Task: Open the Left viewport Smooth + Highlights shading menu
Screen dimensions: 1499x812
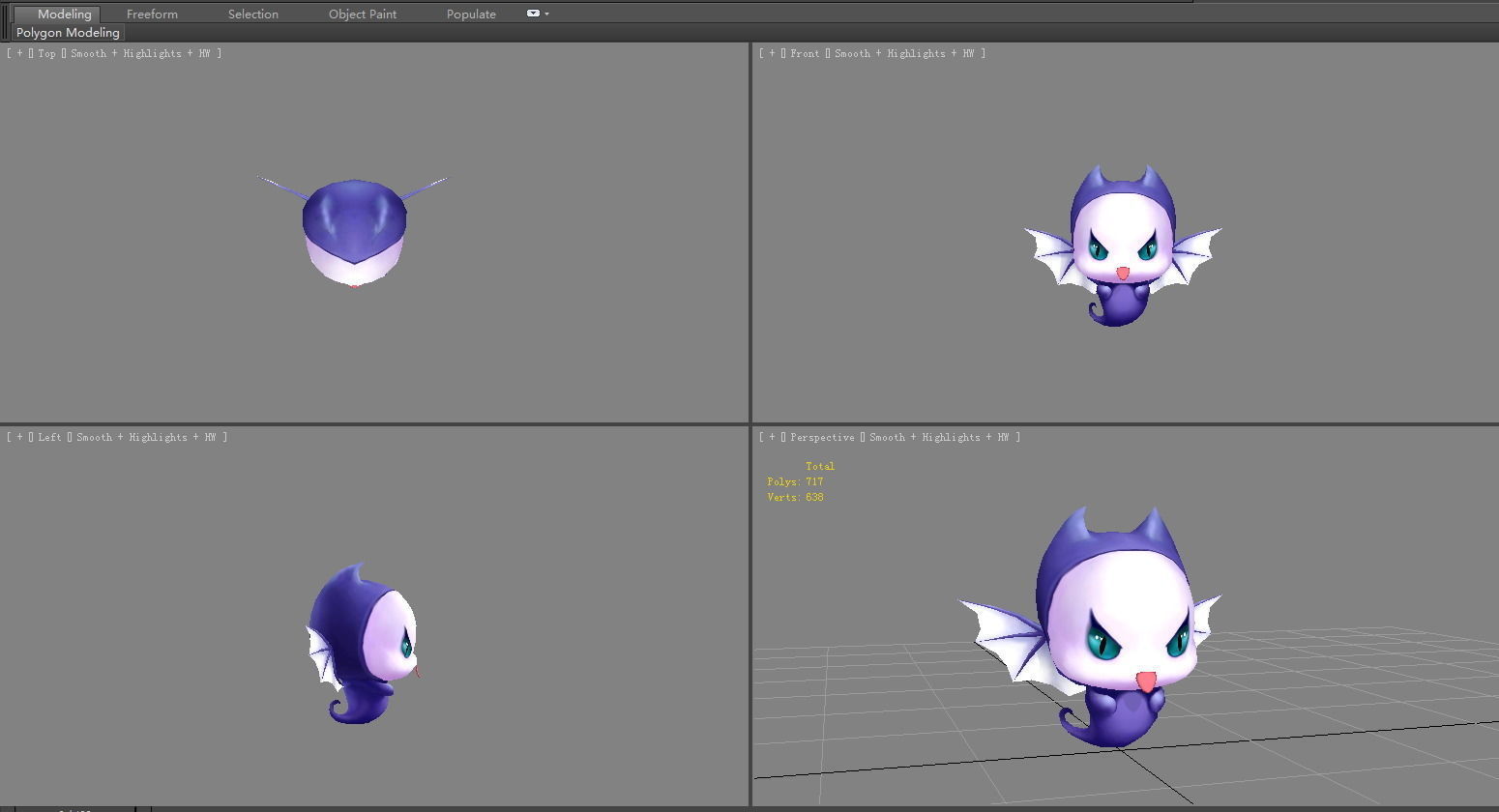Action: click(146, 437)
